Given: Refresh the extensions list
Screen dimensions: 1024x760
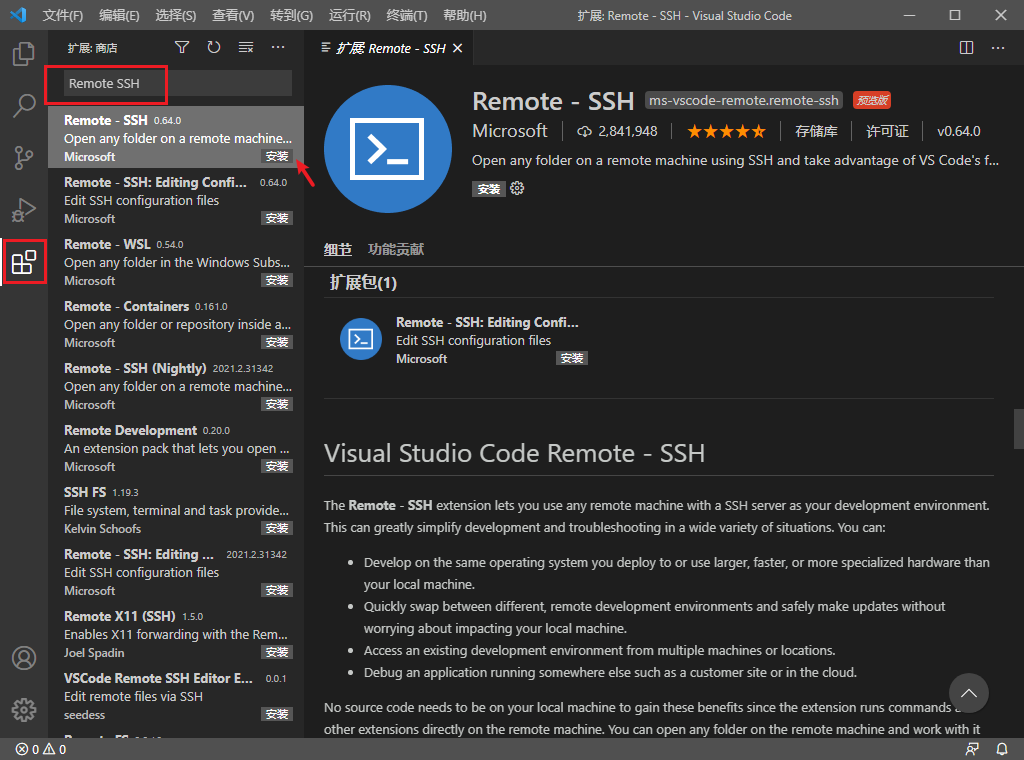Looking at the screenshot, I should (214, 47).
